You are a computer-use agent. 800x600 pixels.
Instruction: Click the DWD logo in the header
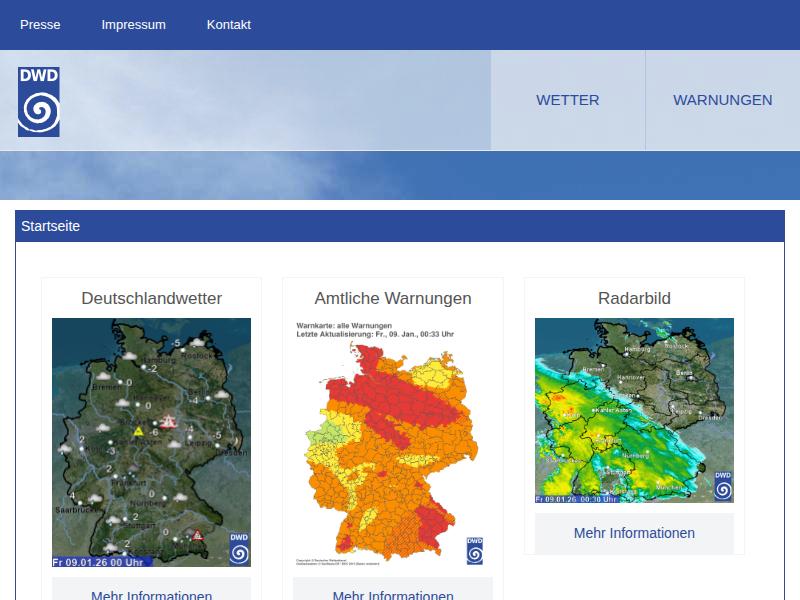point(39,102)
